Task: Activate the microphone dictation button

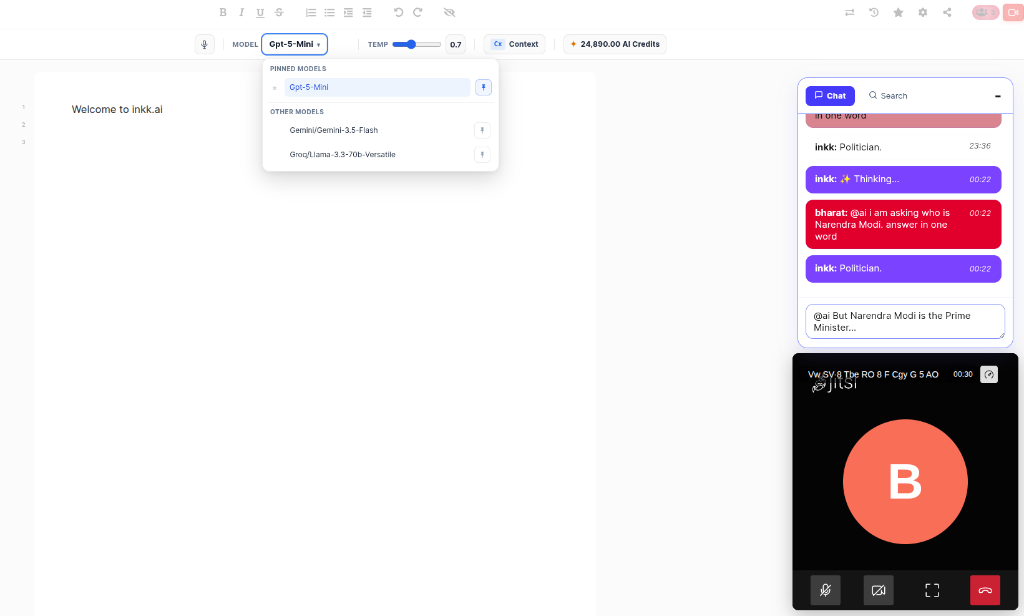Action: pos(204,44)
